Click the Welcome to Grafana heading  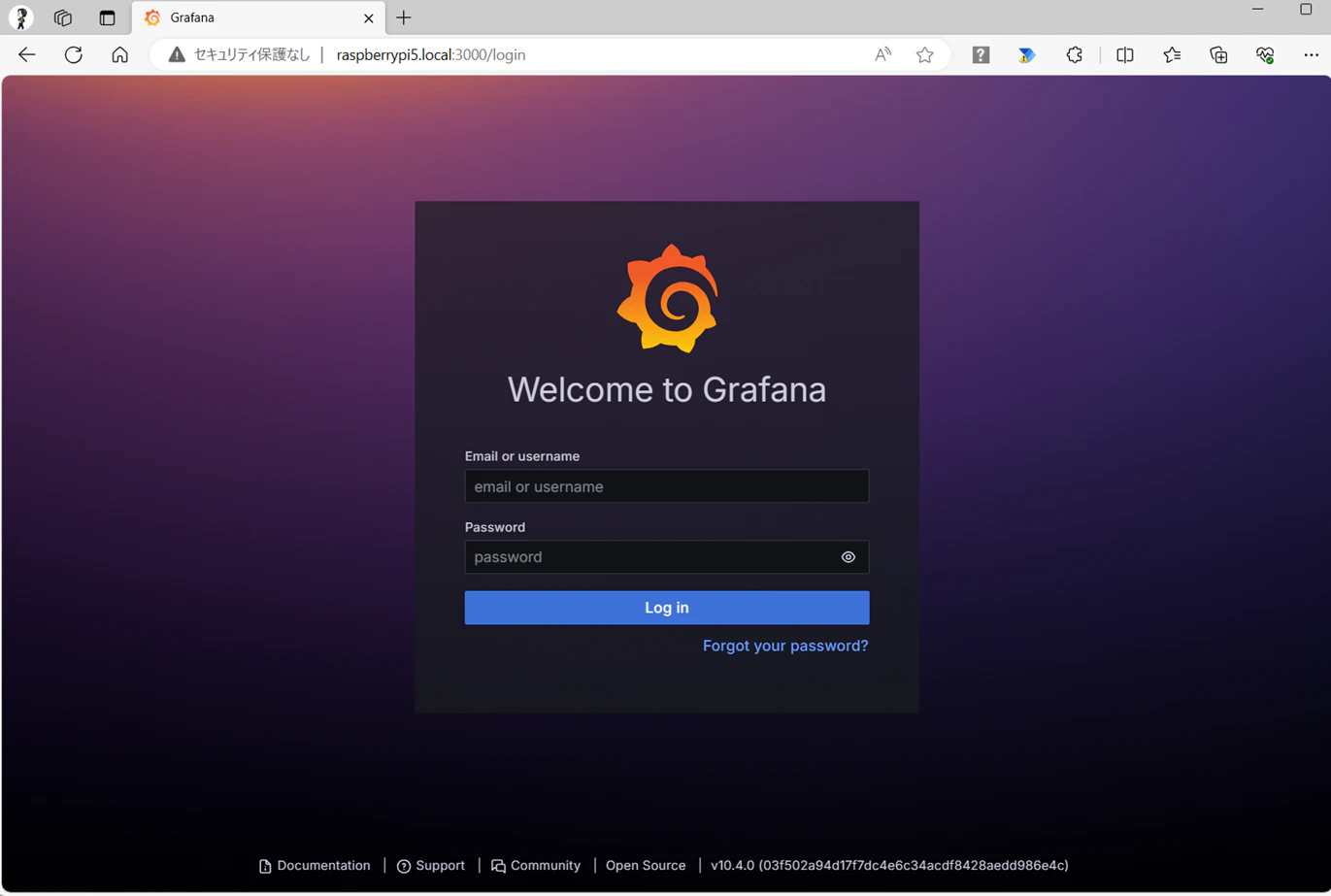pos(667,389)
